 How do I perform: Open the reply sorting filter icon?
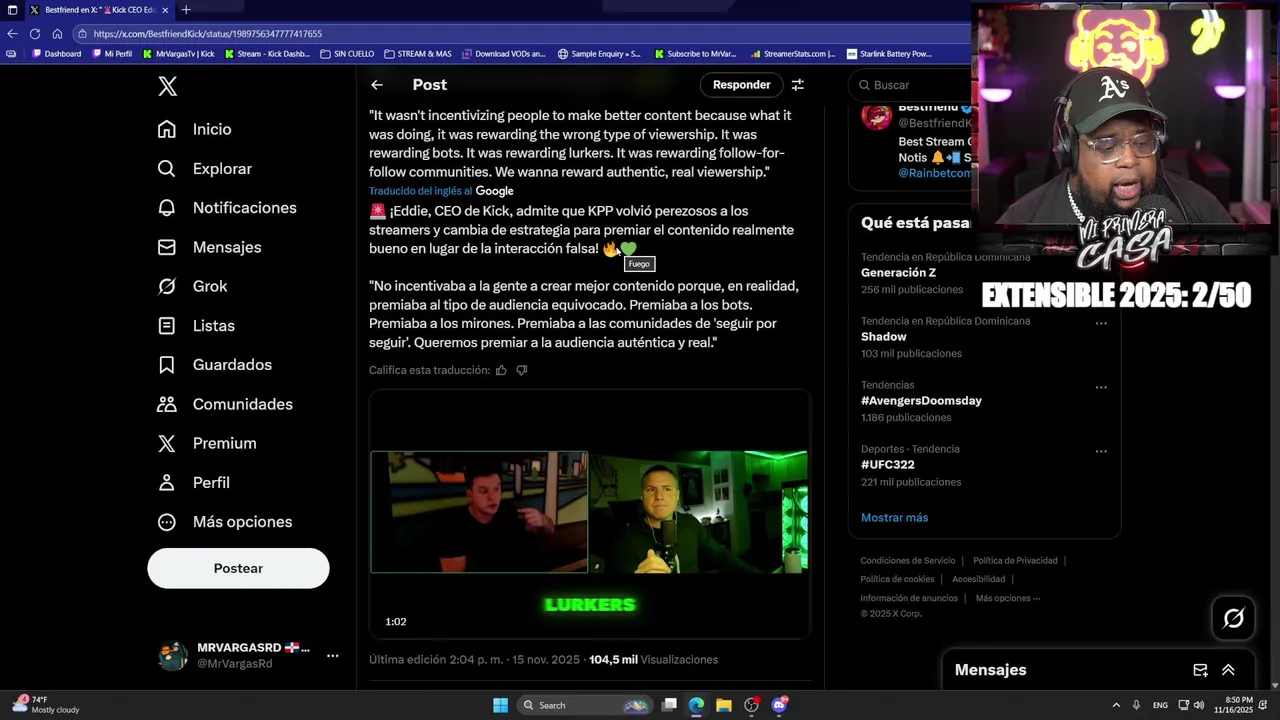(798, 85)
